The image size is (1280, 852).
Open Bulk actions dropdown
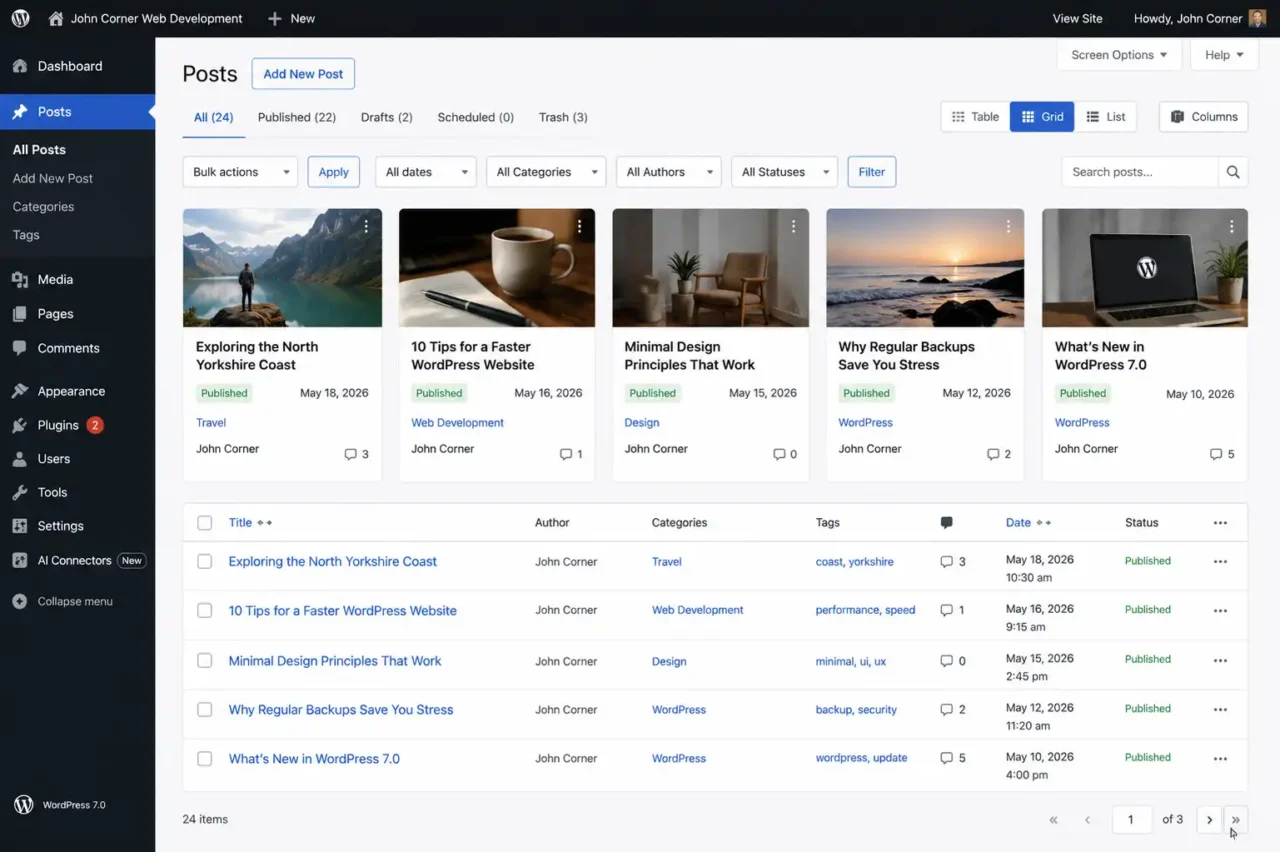pos(240,172)
